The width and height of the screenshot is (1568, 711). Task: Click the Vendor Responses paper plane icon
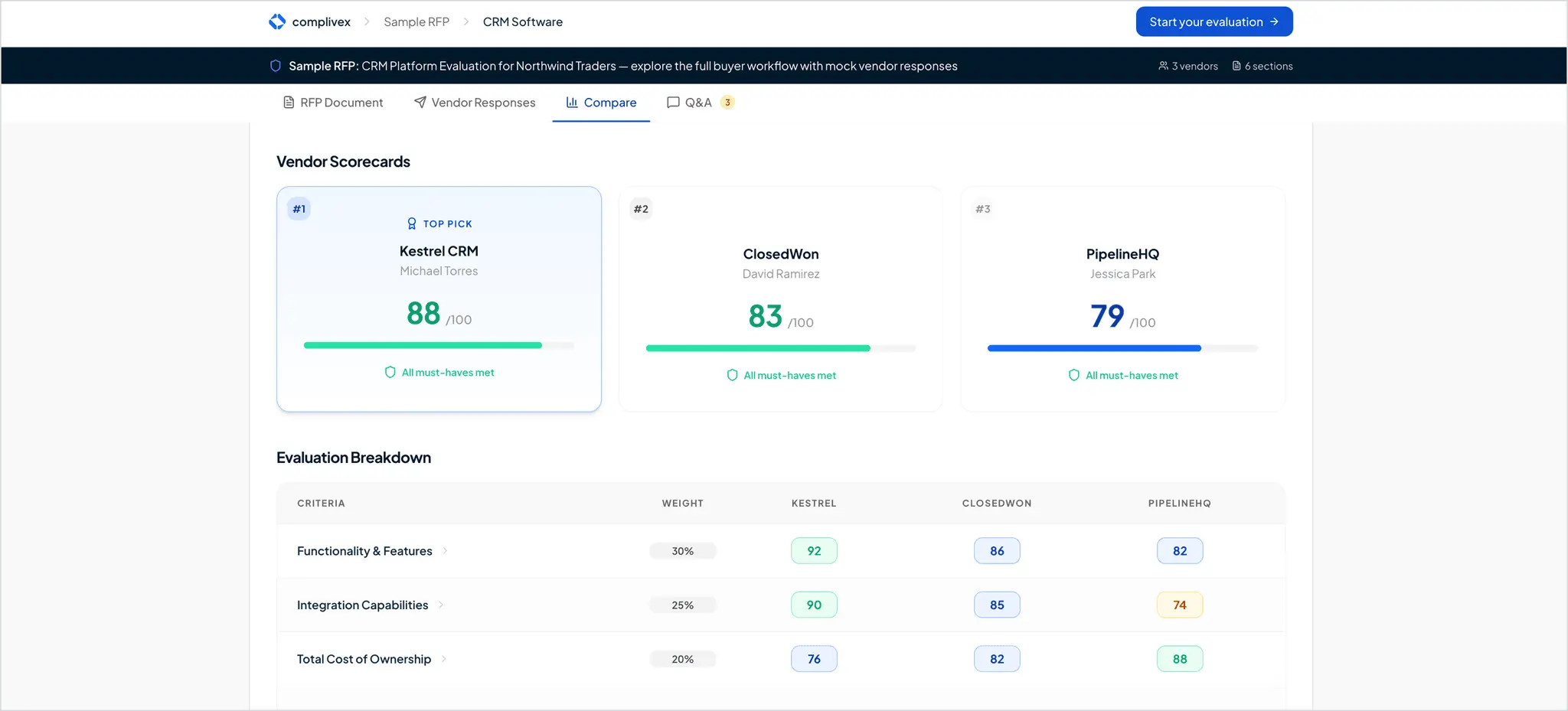click(420, 103)
